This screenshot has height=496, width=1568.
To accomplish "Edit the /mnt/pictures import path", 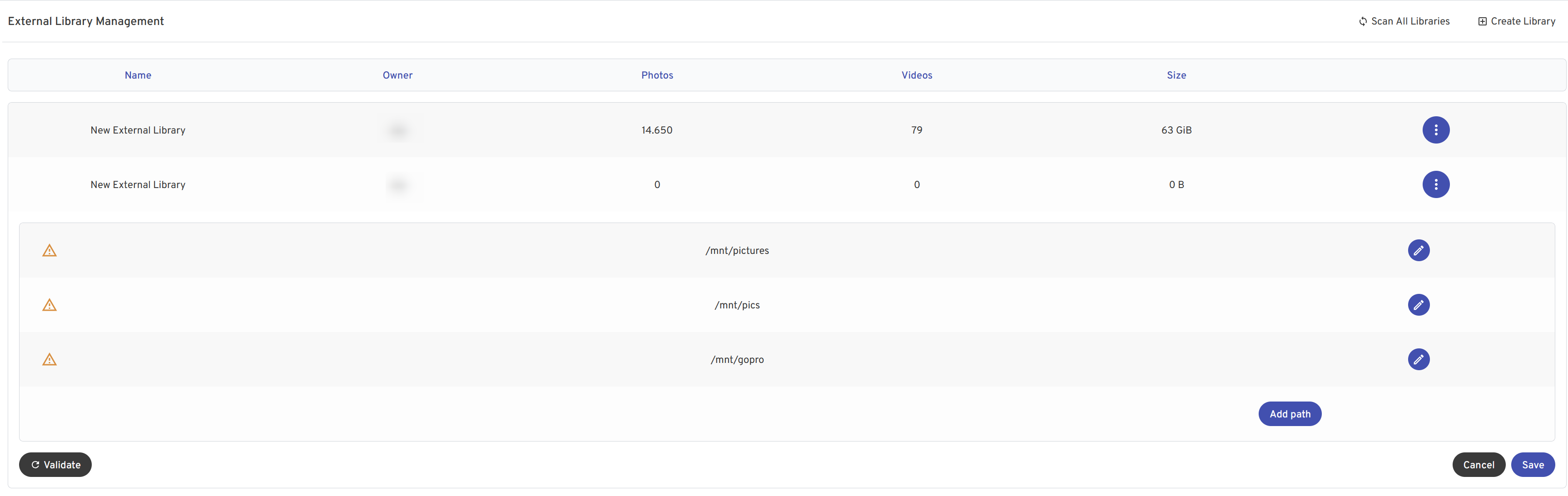I will coord(1418,250).
